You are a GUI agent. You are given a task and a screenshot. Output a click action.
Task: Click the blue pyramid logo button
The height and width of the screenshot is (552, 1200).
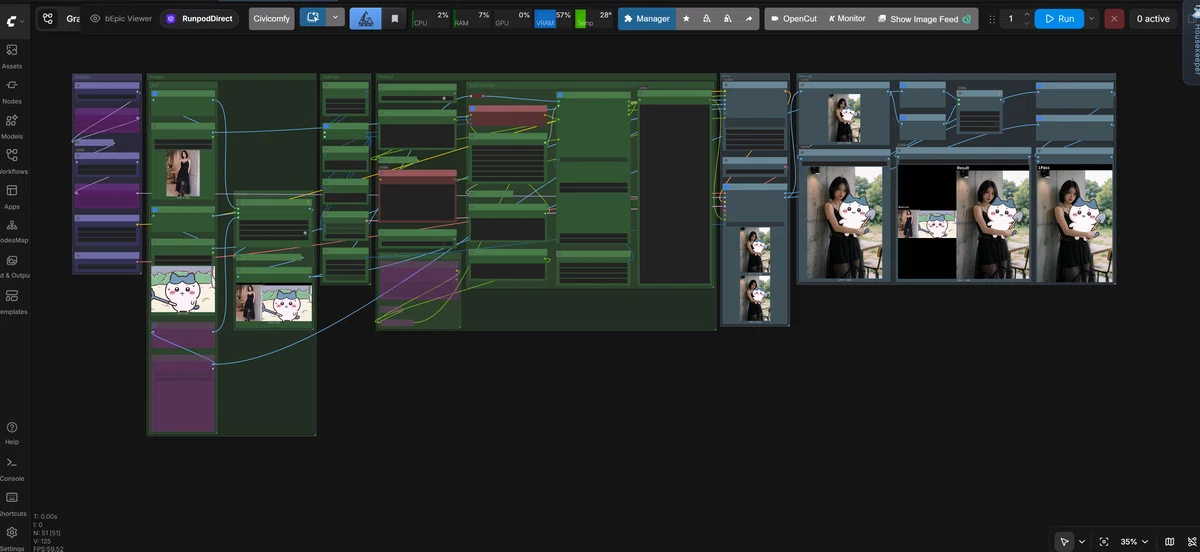tap(365, 19)
